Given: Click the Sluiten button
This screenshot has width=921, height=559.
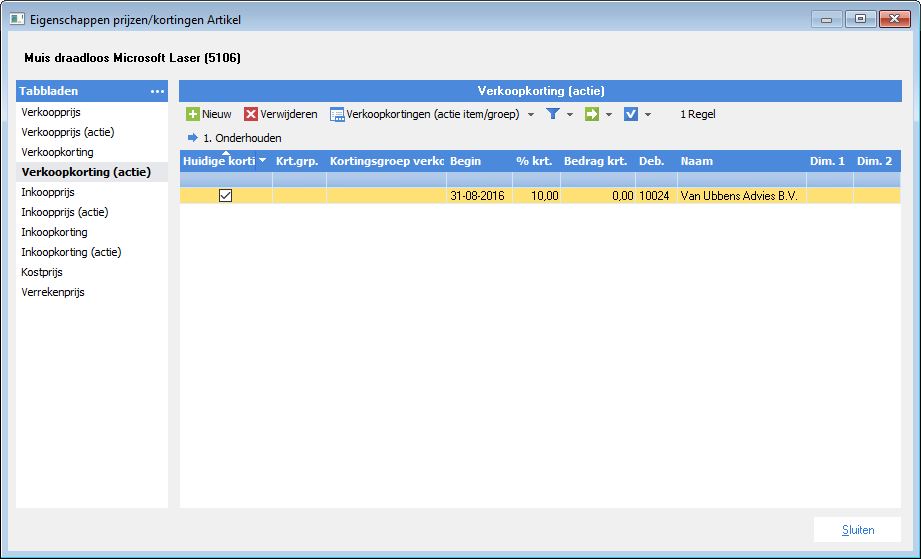Looking at the screenshot, I should coord(858,530).
